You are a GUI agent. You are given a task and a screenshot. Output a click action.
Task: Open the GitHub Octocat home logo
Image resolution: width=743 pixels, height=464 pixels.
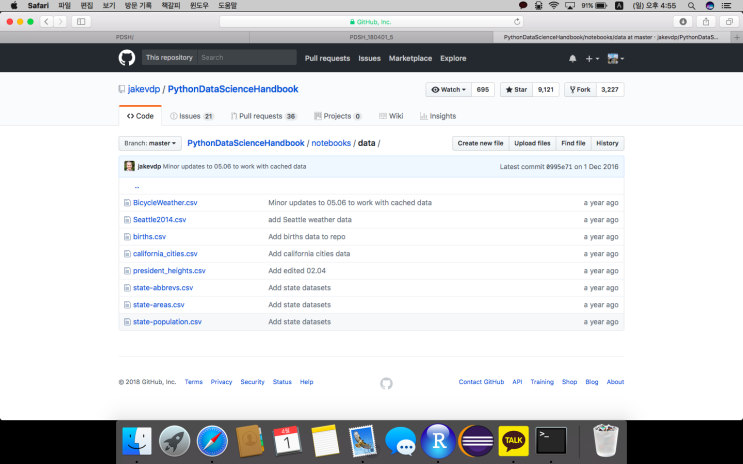pyautogui.click(x=127, y=58)
